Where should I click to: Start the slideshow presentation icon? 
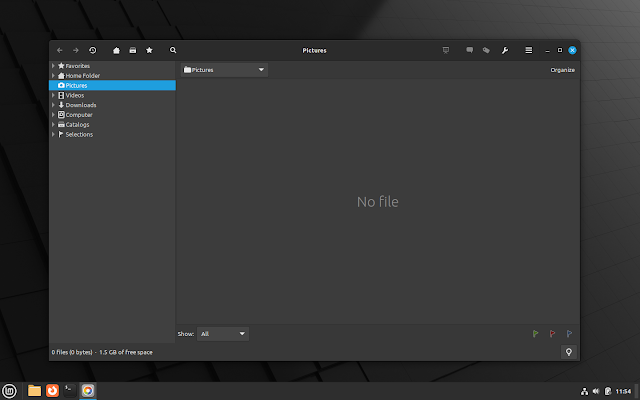[x=446, y=50]
